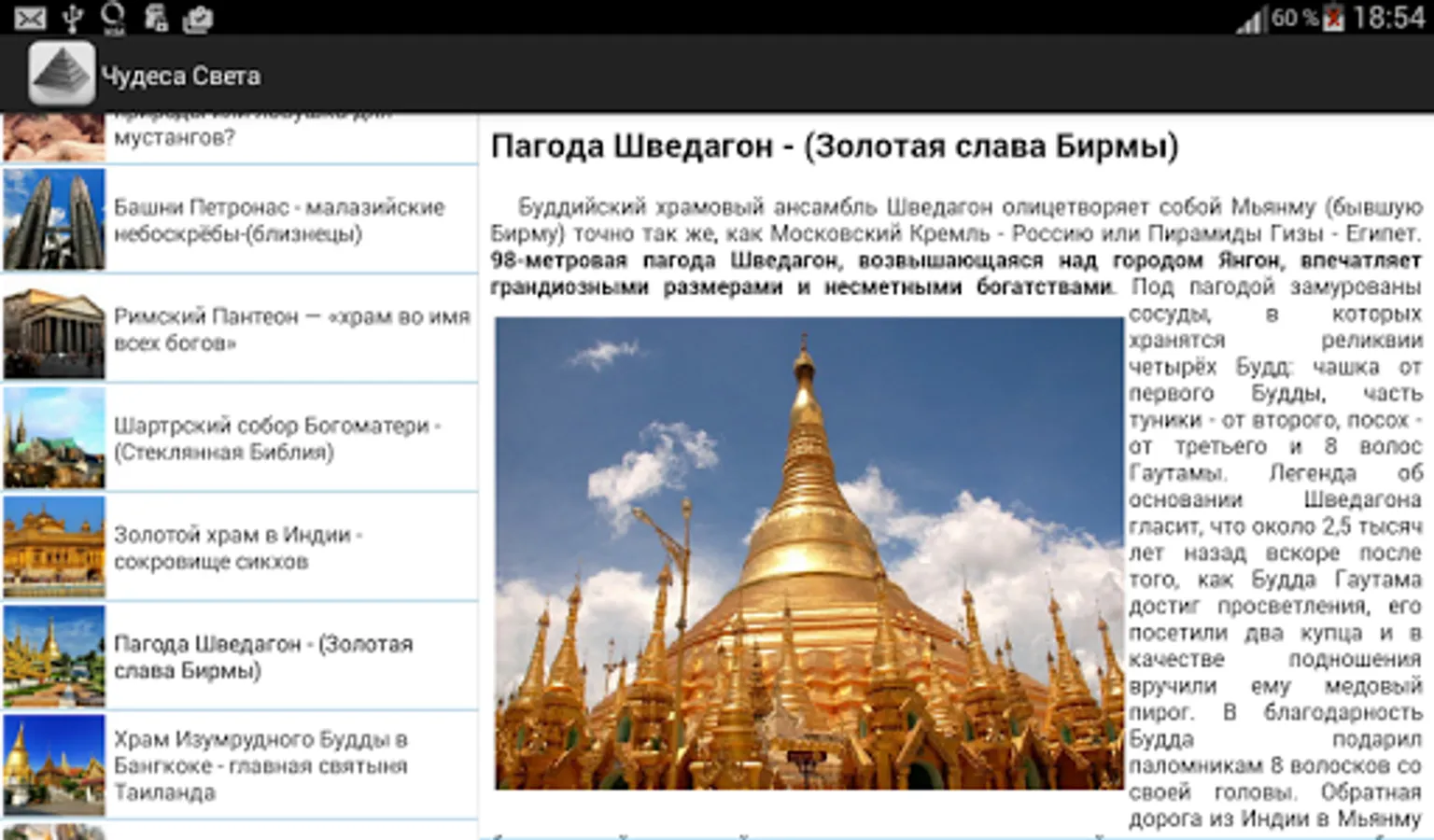Tap the signal strength icon

click(x=1251, y=20)
